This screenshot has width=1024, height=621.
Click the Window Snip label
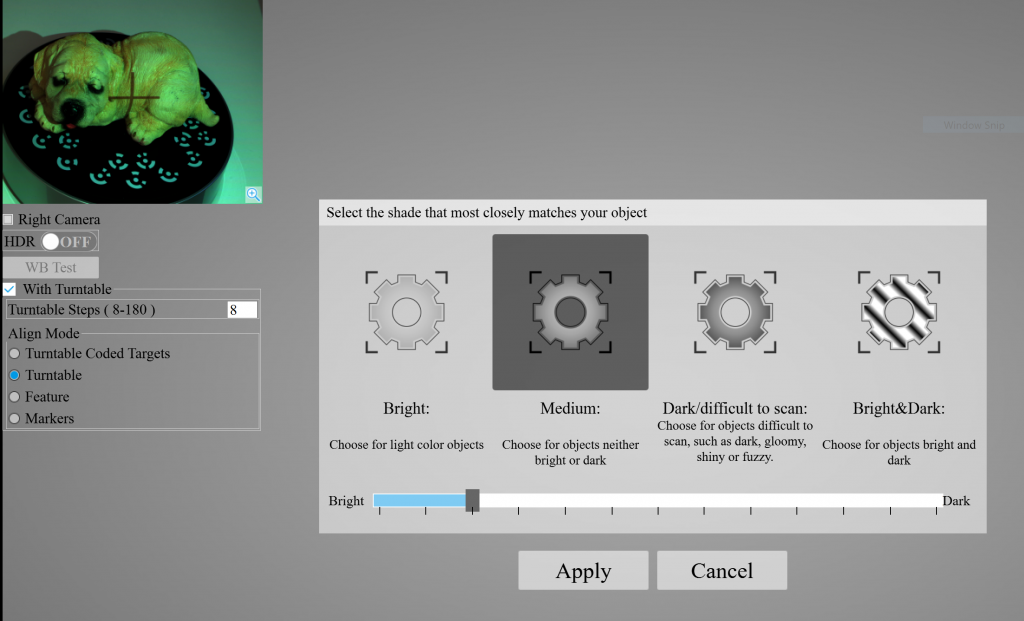click(x=973, y=126)
